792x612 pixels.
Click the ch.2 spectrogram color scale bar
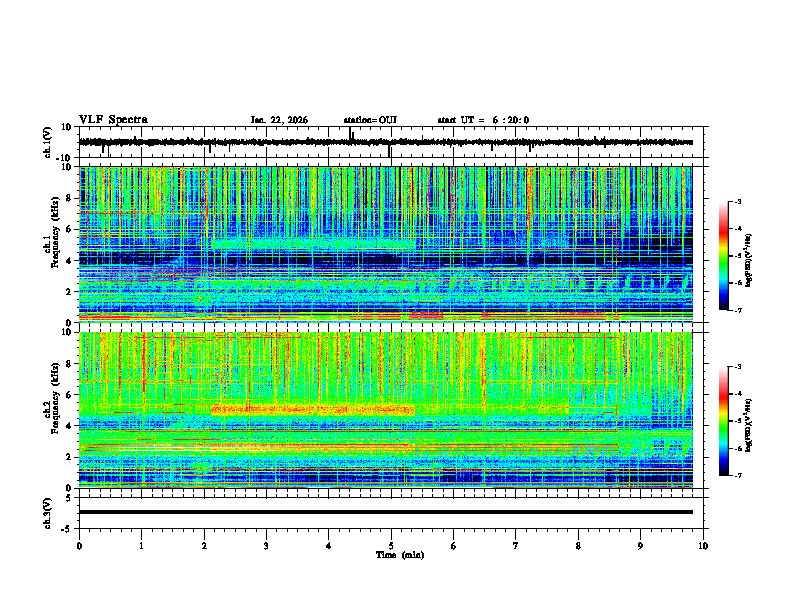click(x=723, y=421)
